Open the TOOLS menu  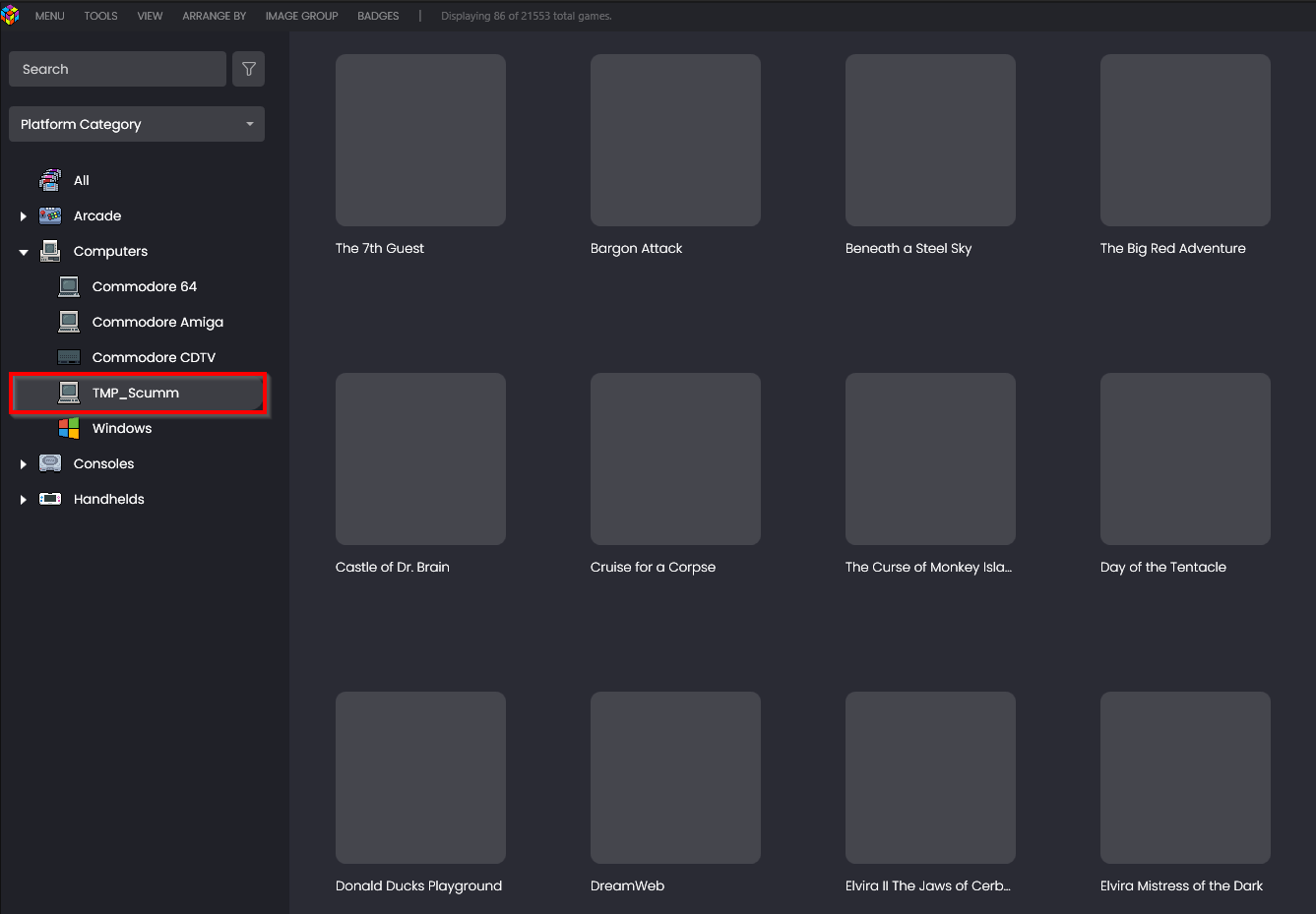coord(100,16)
